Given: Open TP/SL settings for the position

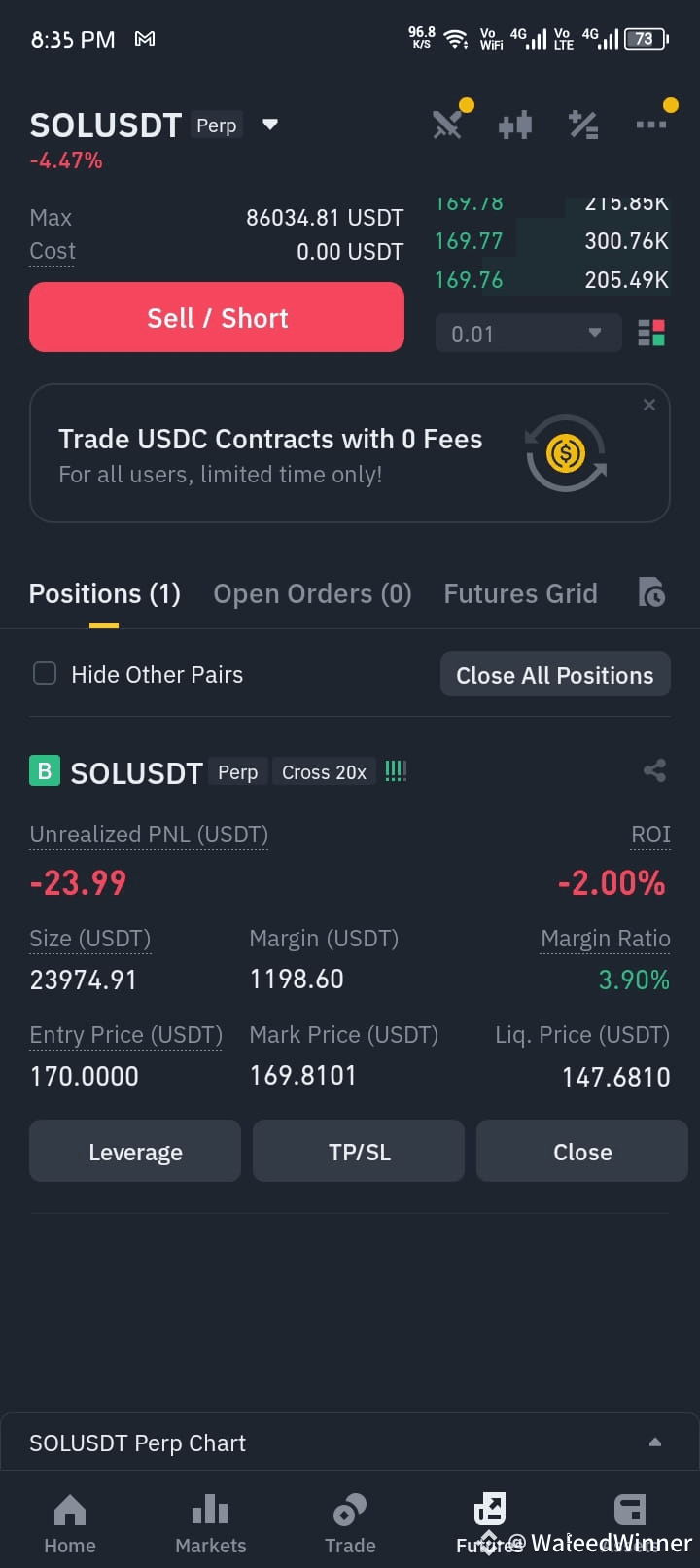Looking at the screenshot, I should coord(359,1151).
